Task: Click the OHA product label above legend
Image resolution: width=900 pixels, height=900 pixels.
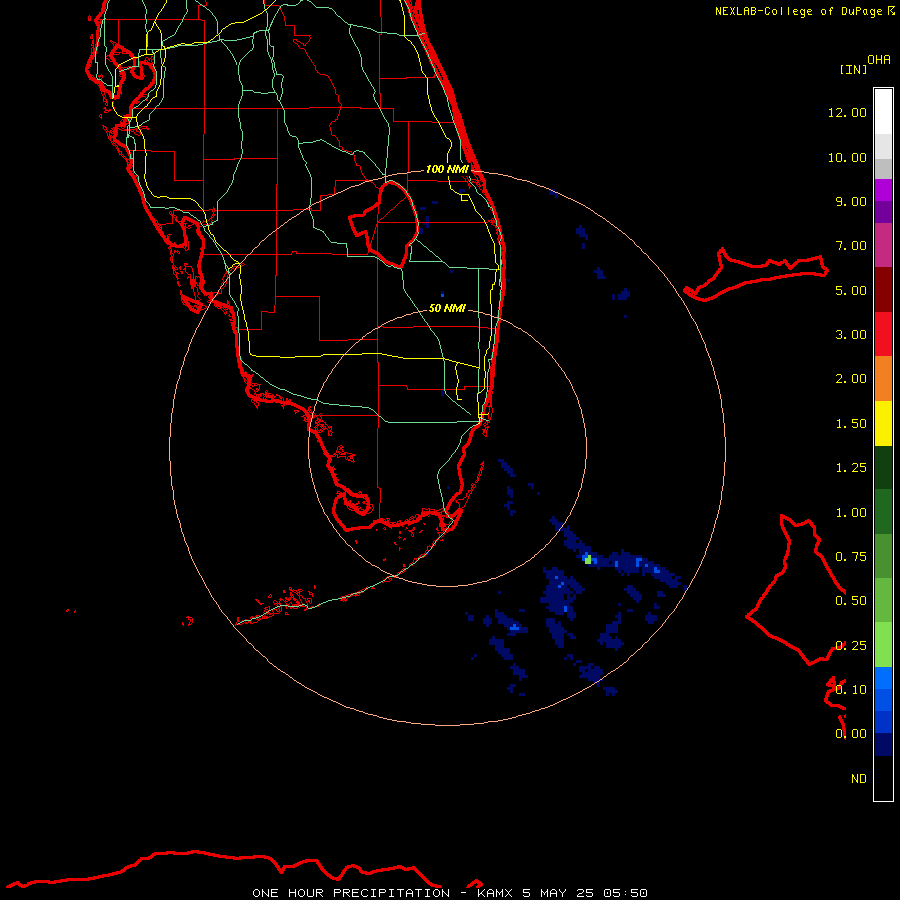Action: pyautogui.click(x=879, y=60)
